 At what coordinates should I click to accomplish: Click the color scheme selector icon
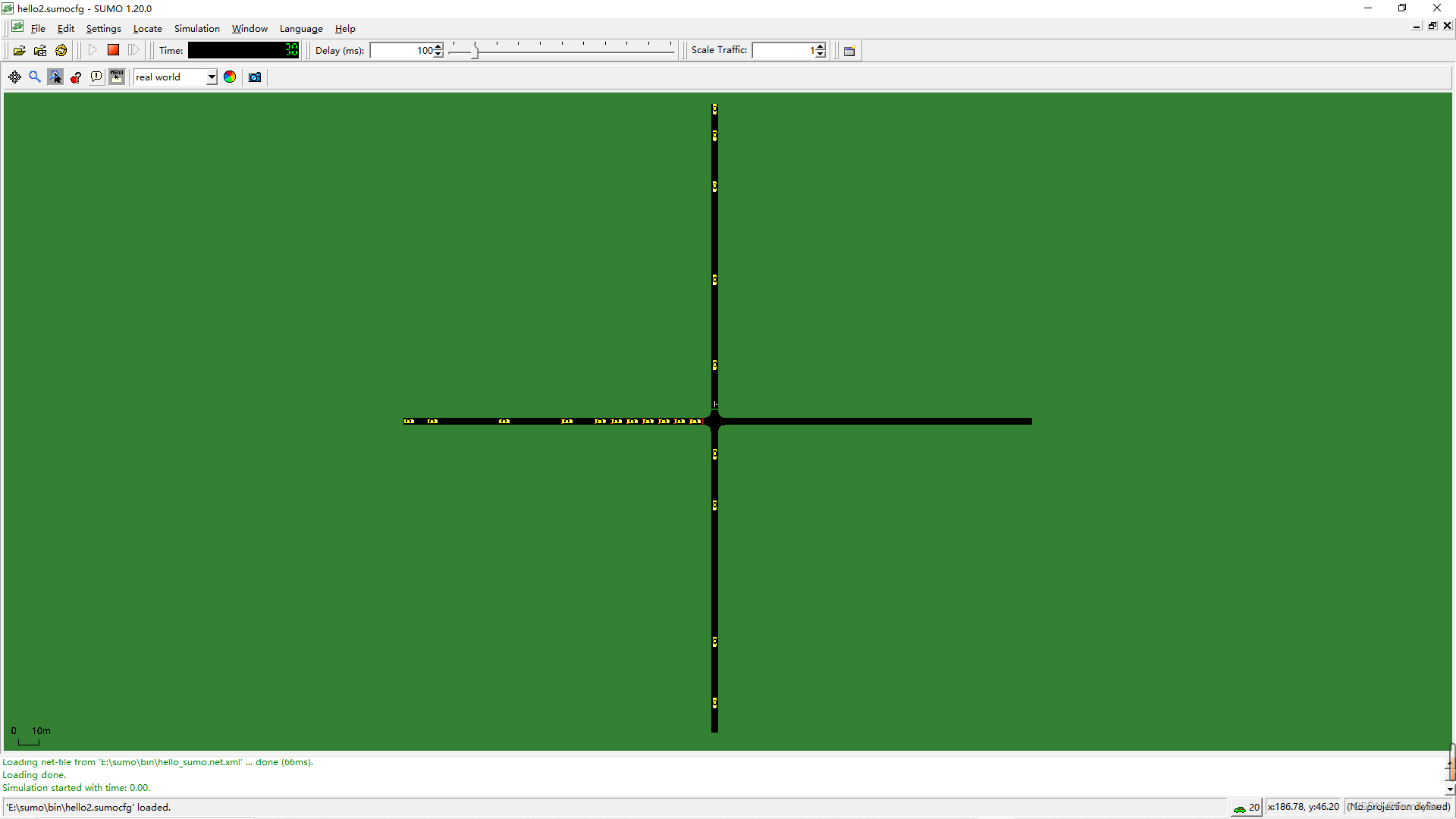tap(229, 77)
